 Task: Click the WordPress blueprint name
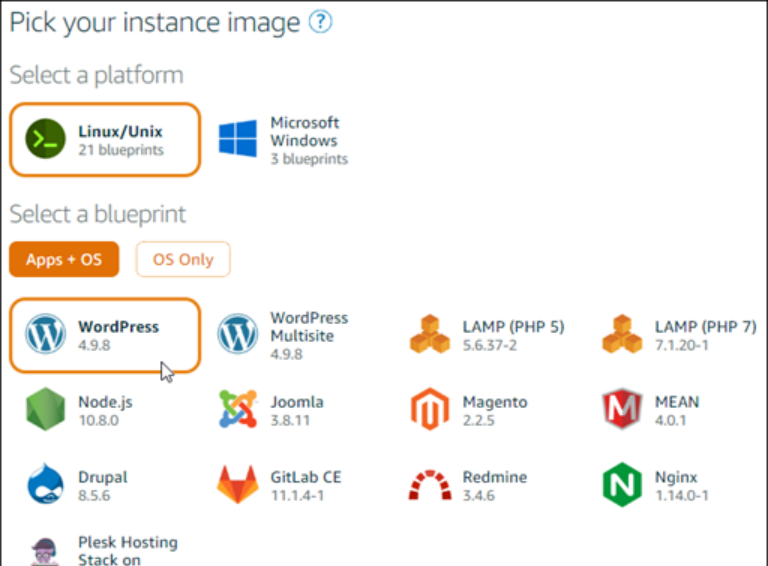pyautogui.click(x=119, y=327)
